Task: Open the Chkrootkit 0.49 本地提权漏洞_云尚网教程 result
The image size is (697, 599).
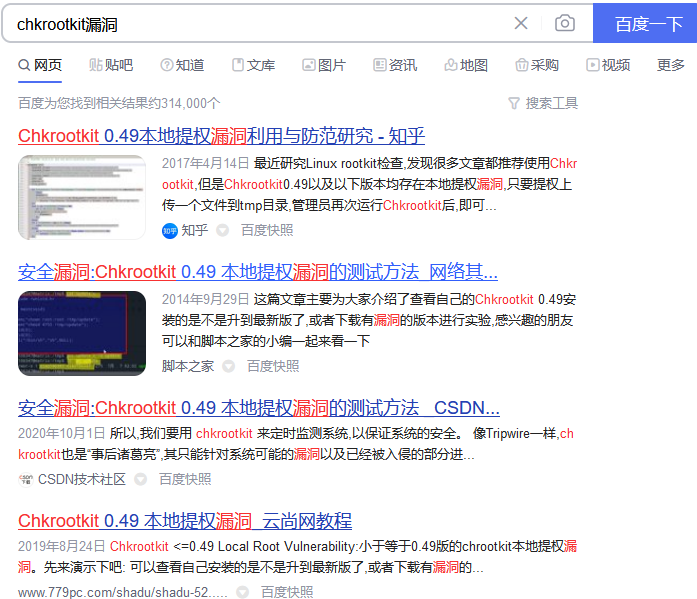Action: 185,521
